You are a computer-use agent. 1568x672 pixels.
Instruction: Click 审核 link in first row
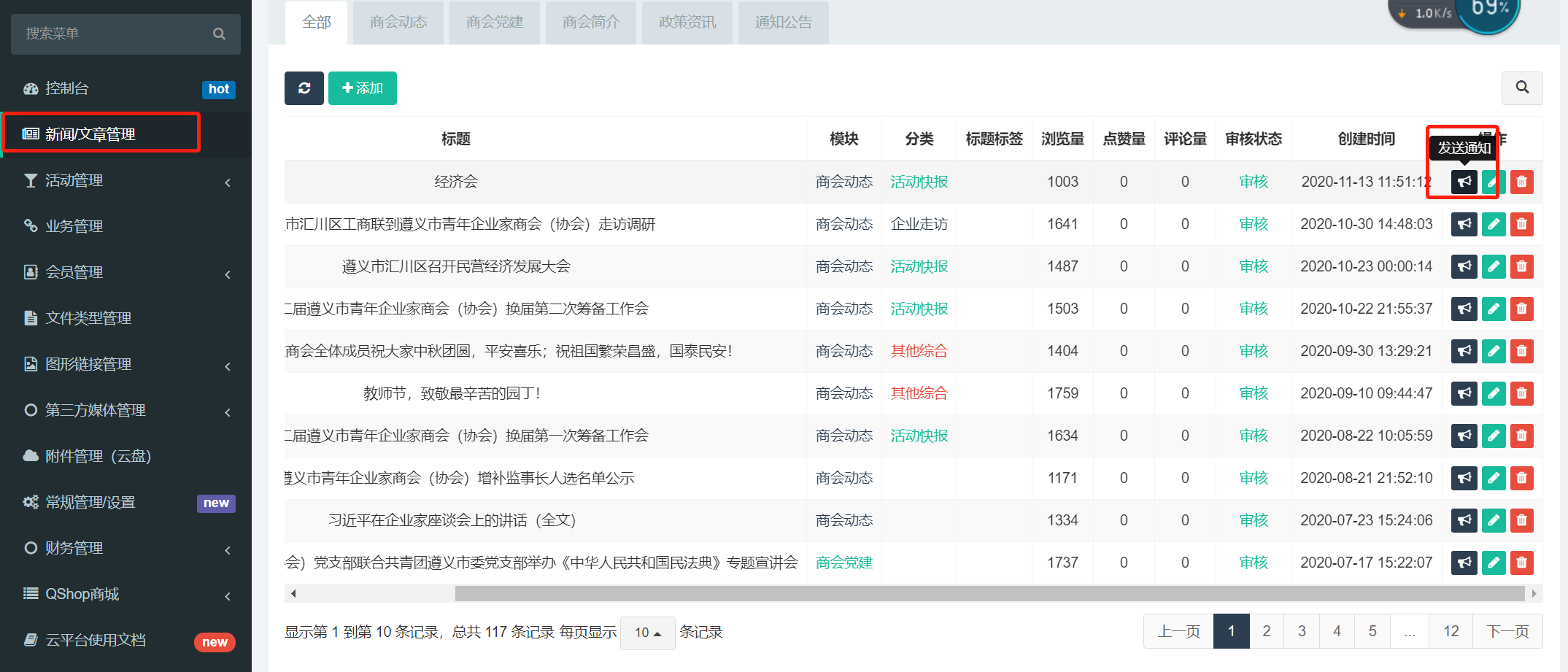(x=1254, y=182)
